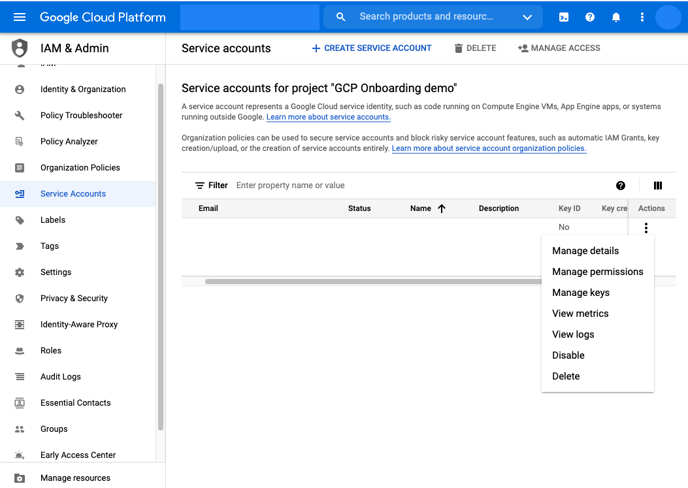Activate Cloud Shell icon
688x488 pixels.
[x=563, y=17]
